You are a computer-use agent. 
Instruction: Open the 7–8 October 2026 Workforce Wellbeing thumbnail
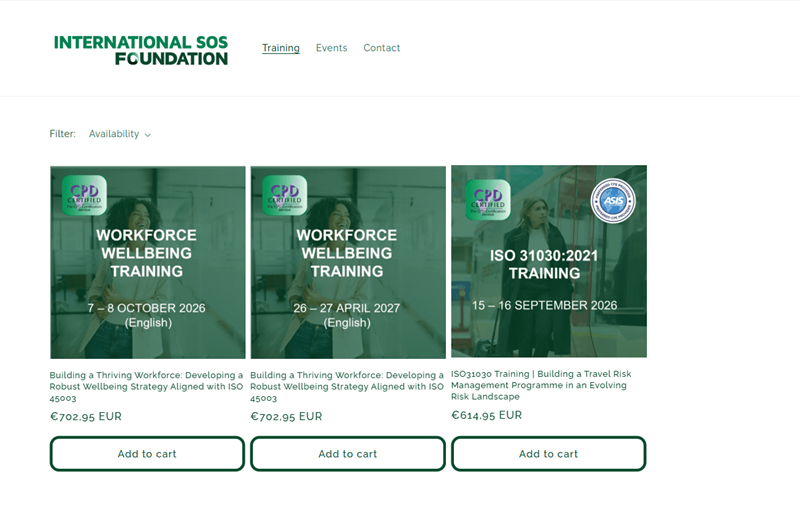(147, 262)
